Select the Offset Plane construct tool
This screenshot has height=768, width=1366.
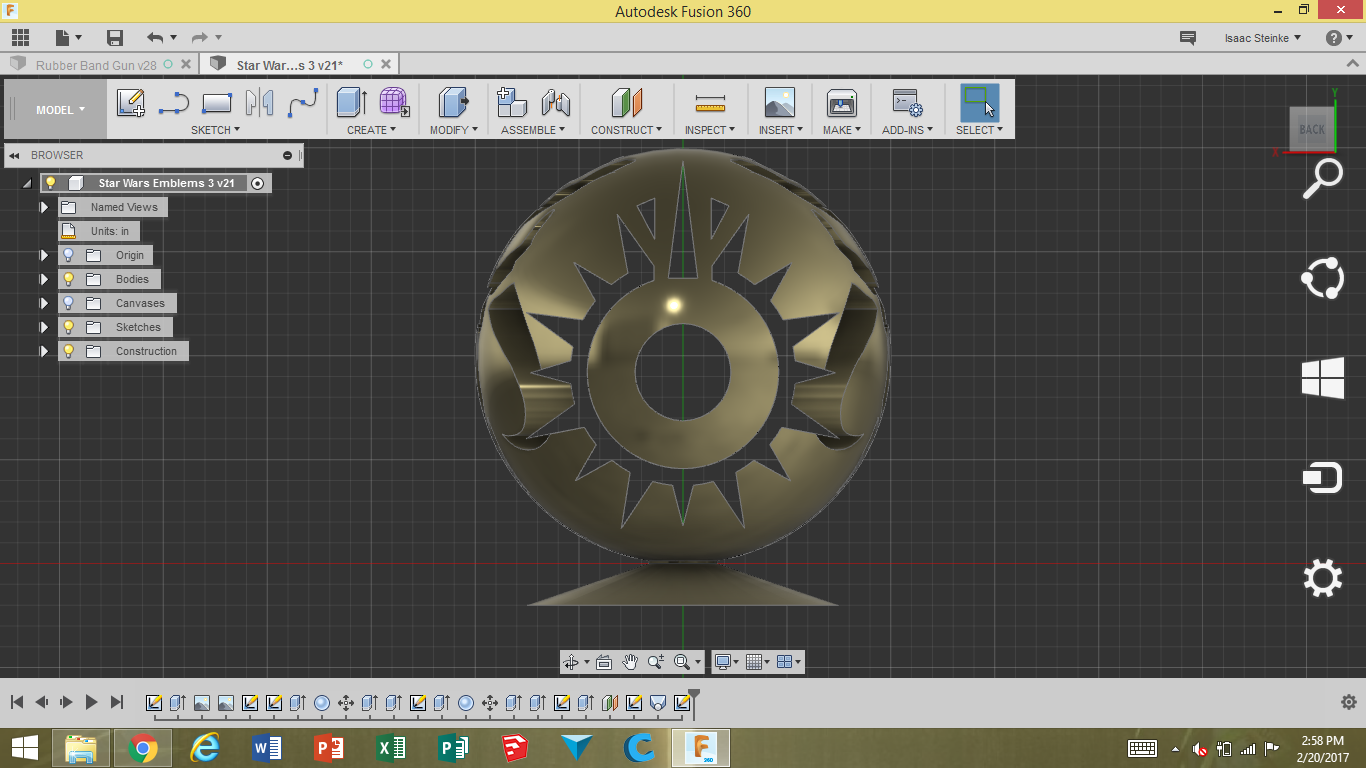627,102
